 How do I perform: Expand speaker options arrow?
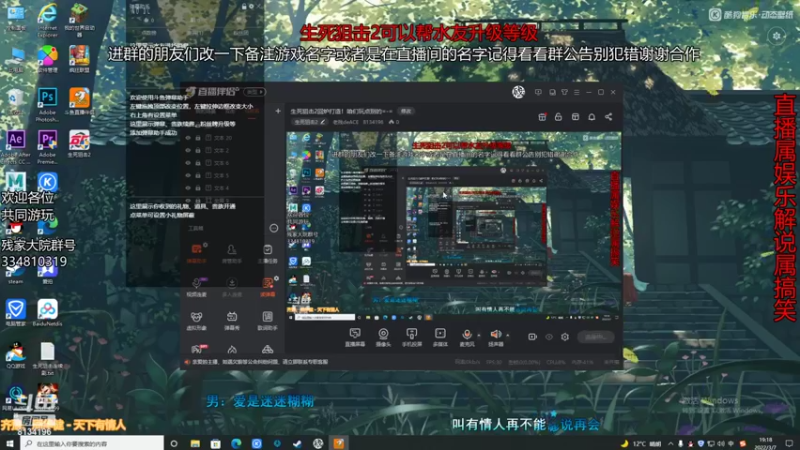pyautogui.click(x=508, y=335)
